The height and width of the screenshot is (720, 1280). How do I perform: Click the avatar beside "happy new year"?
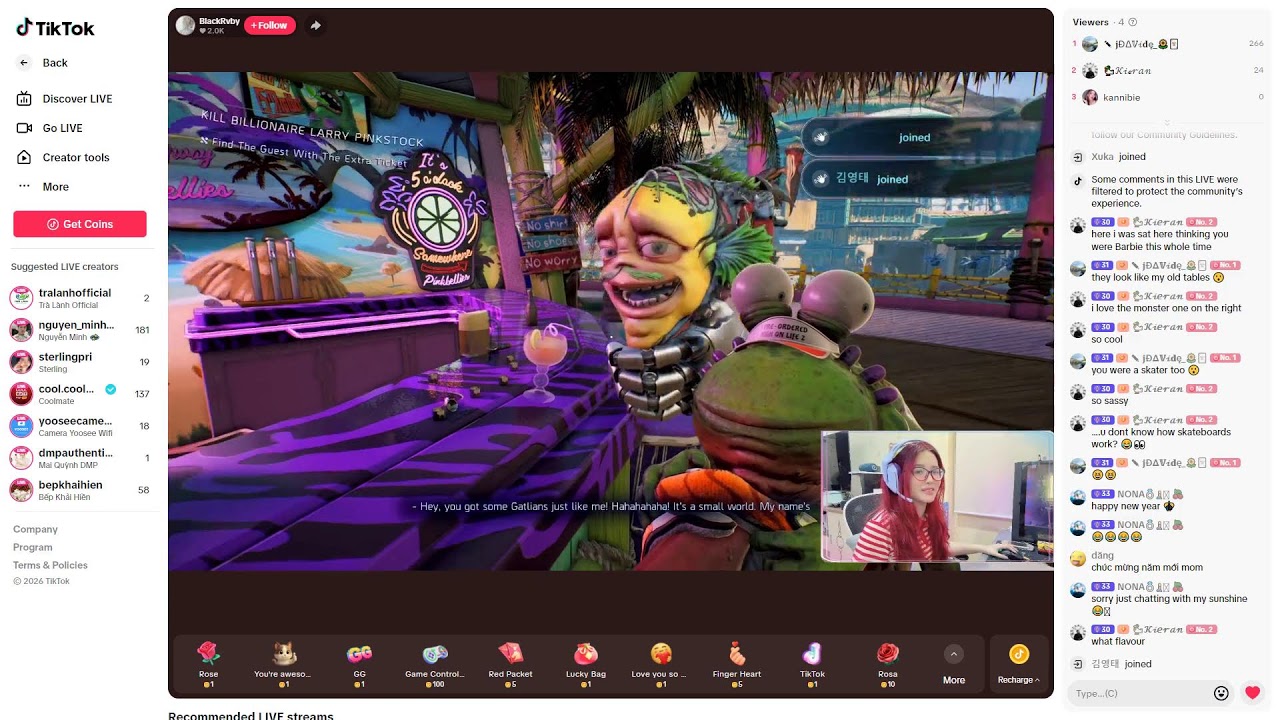point(1078,497)
